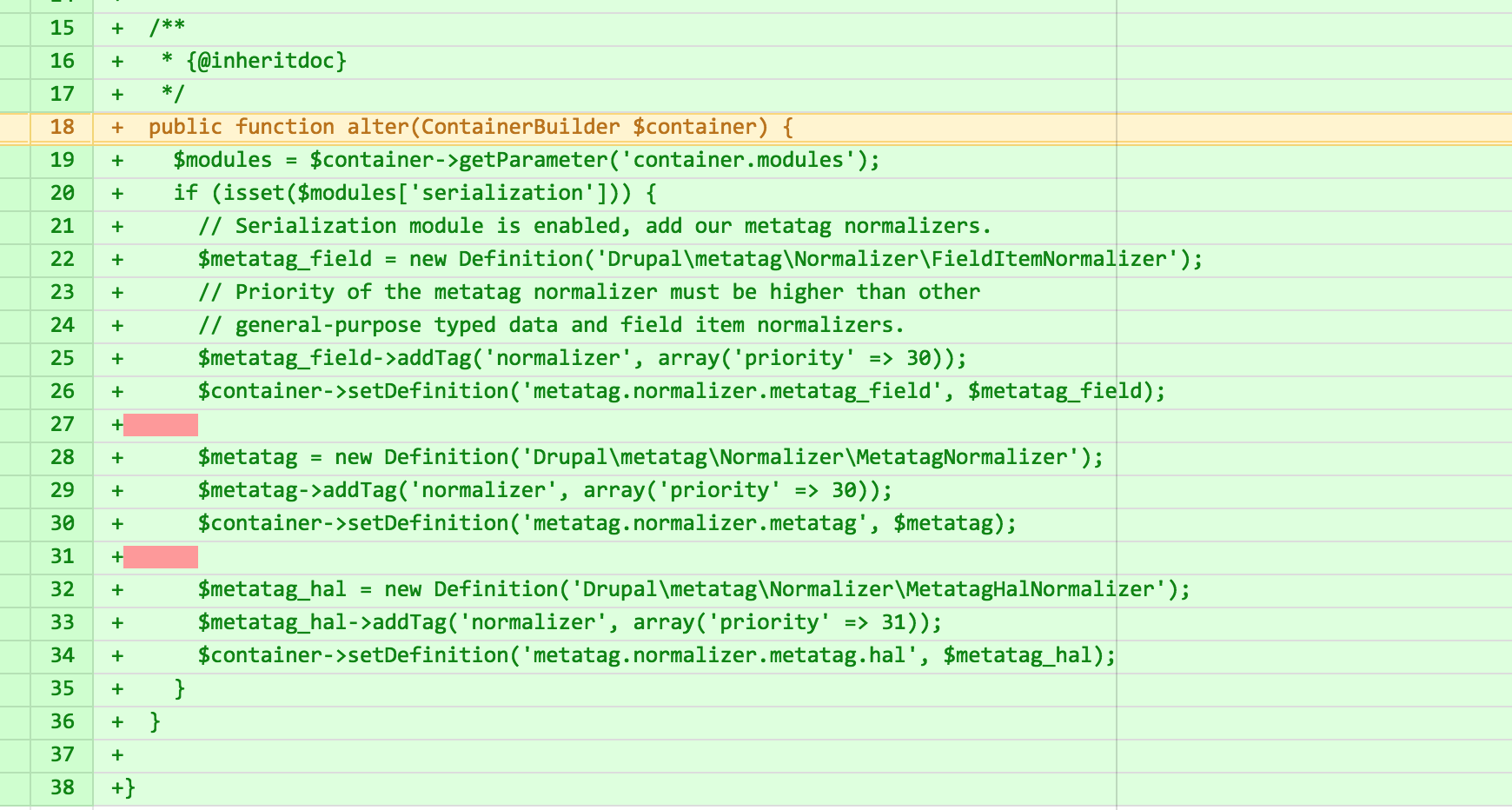1512x810 pixels.
Task: Click line number 29
Action: tap(62, 490)
